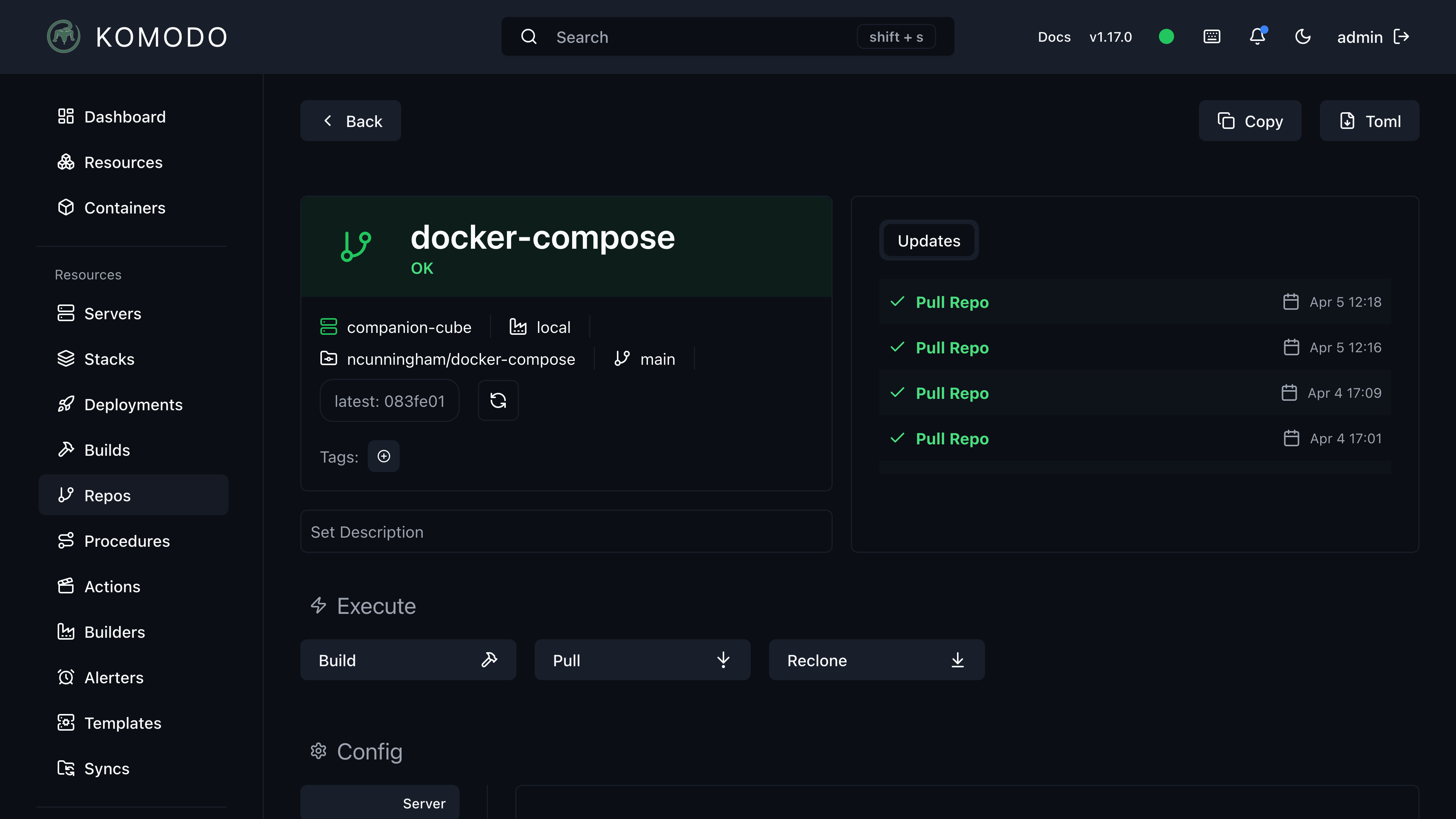
Task: Open Pull Repo update from Apr 5 12:18
Action: [x=1134, y=301]
